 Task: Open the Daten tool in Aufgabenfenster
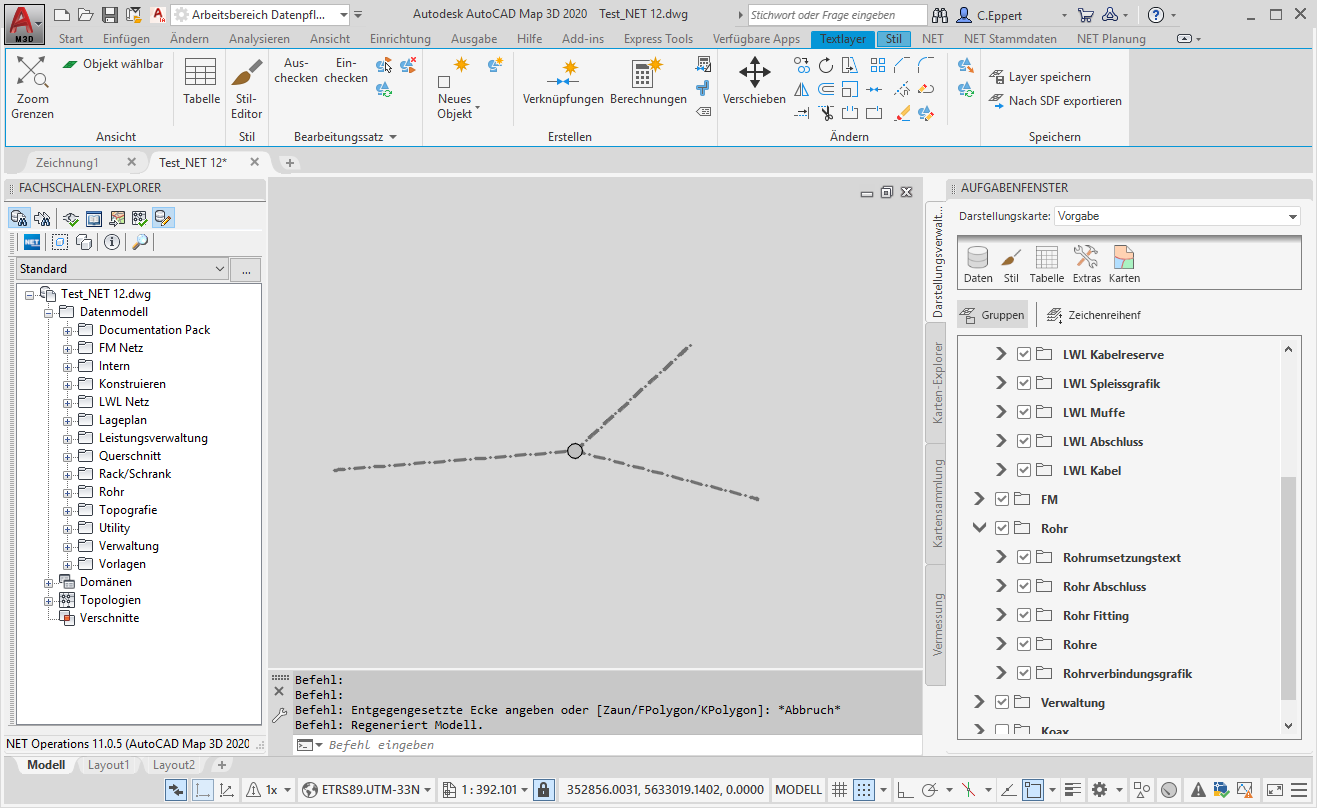[x=978, y=265]
